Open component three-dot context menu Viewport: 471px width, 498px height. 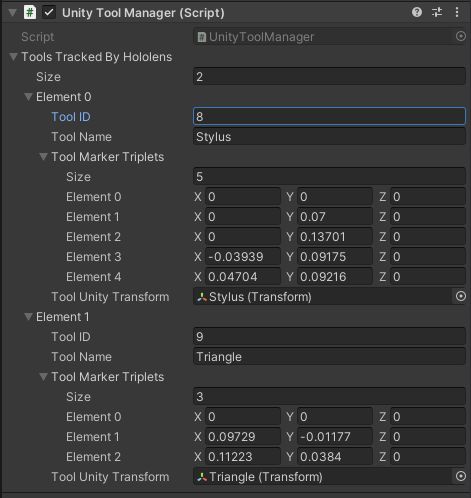[457, 13]
